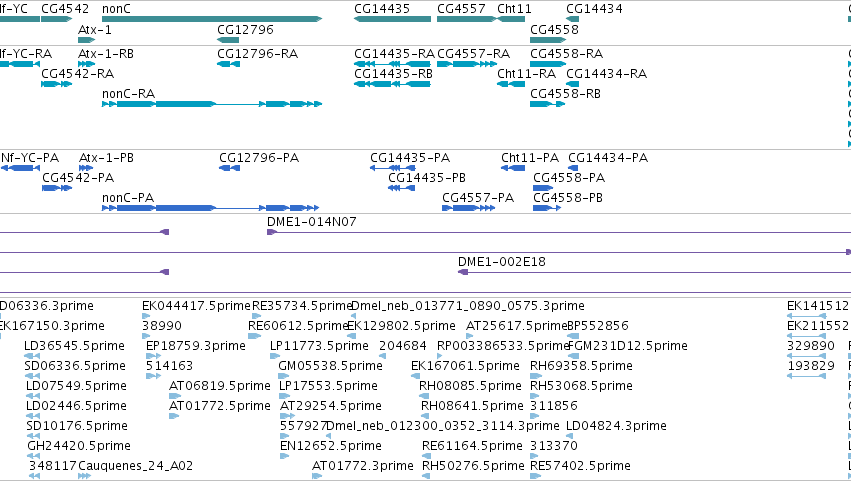
Task: Open EST AT25617.5prime
Action: 516,326
